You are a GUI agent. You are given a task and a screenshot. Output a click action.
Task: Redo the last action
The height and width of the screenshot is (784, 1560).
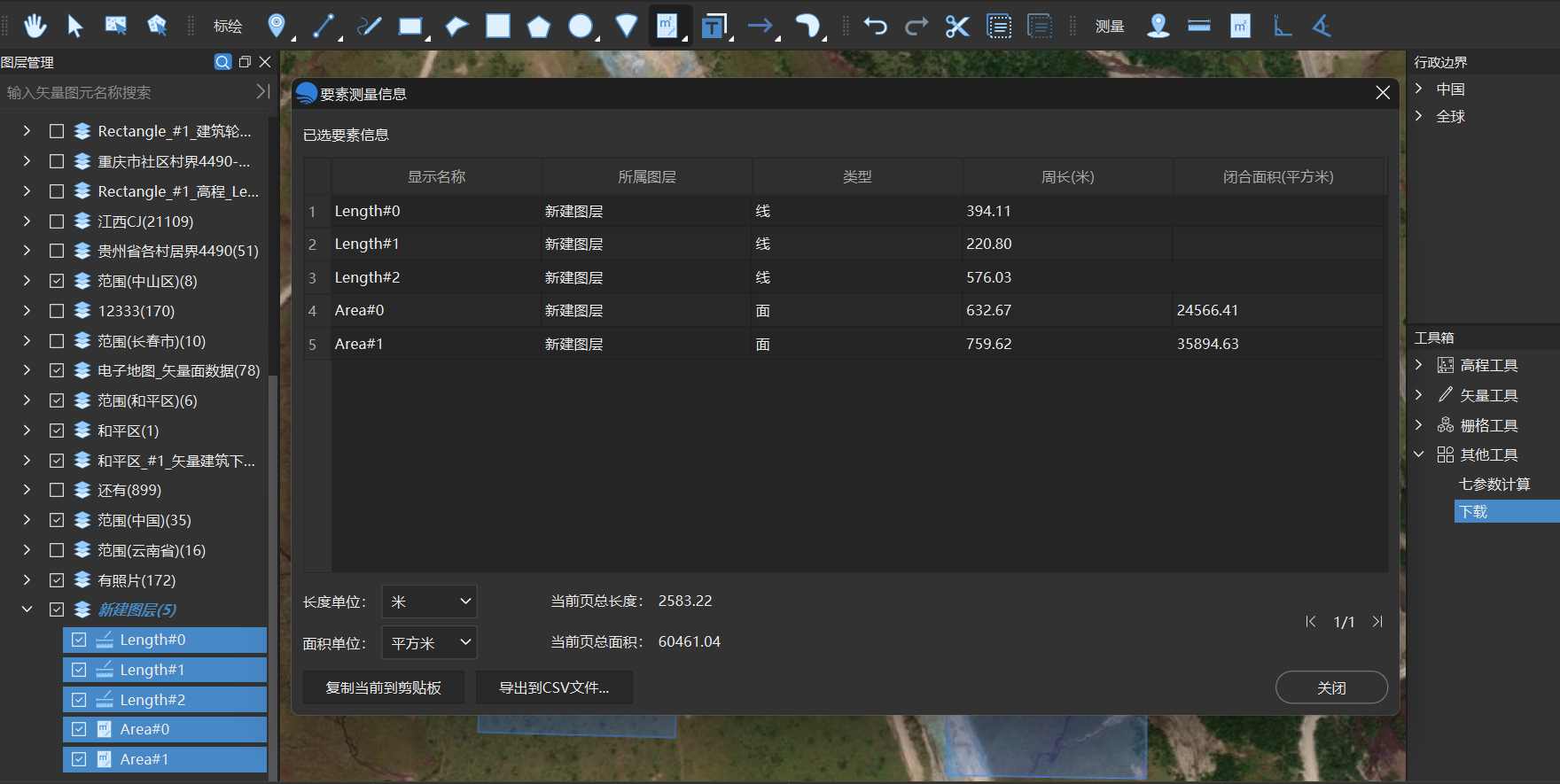coord(916,26)
